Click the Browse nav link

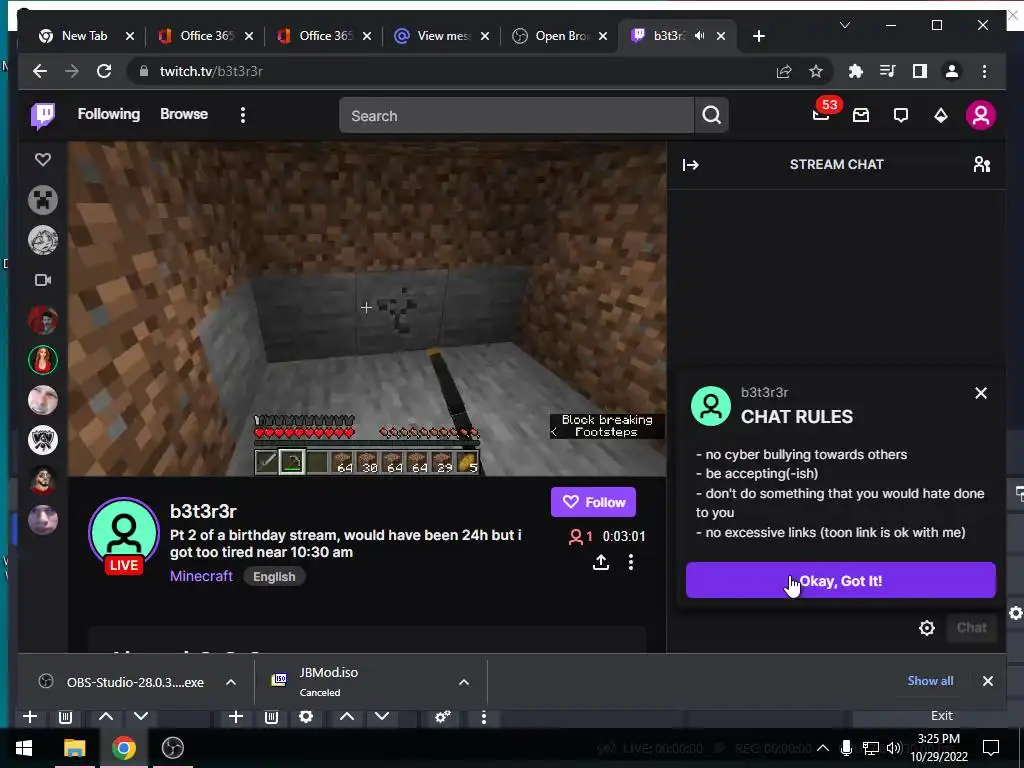[x=184, y=114]
